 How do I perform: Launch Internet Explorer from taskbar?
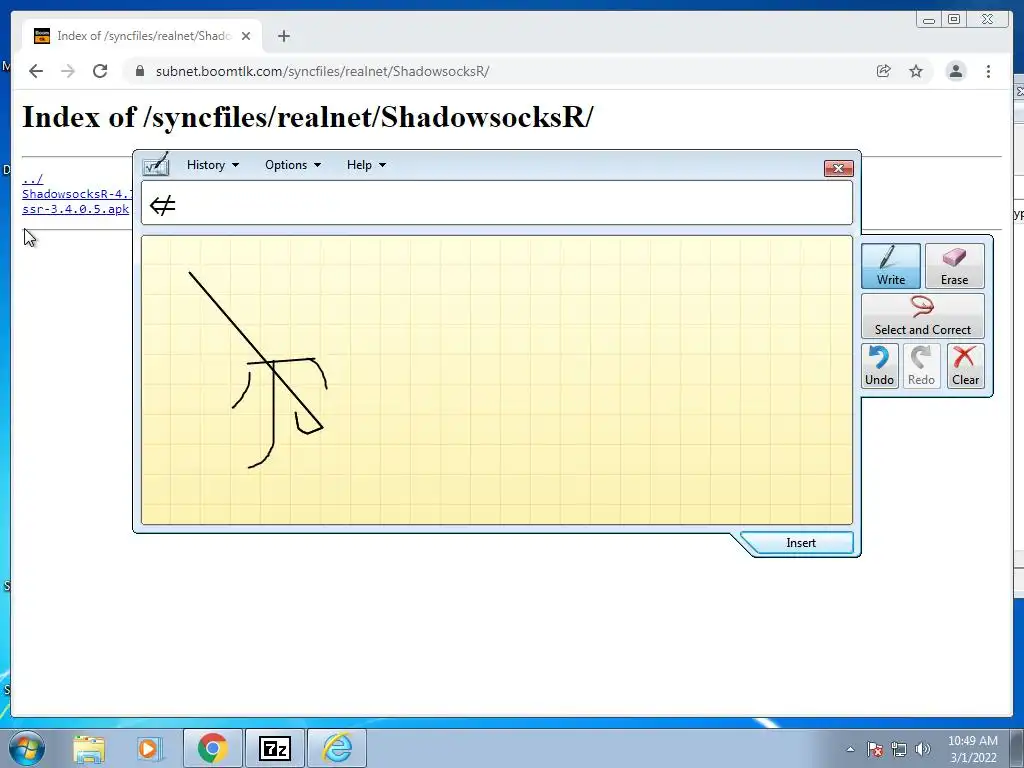pos(337,748)
